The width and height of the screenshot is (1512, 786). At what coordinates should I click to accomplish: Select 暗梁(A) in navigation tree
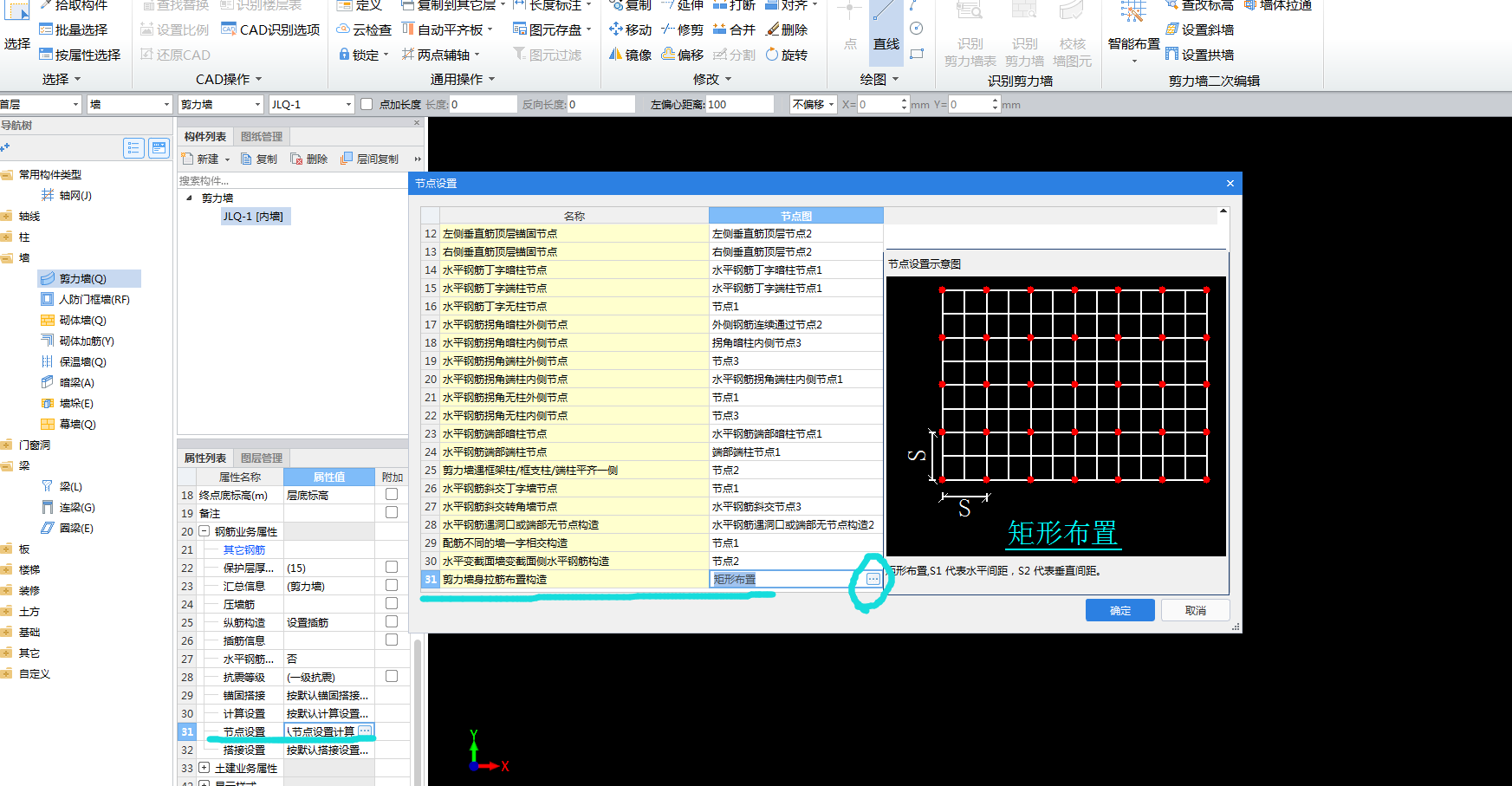coord(68,383)
